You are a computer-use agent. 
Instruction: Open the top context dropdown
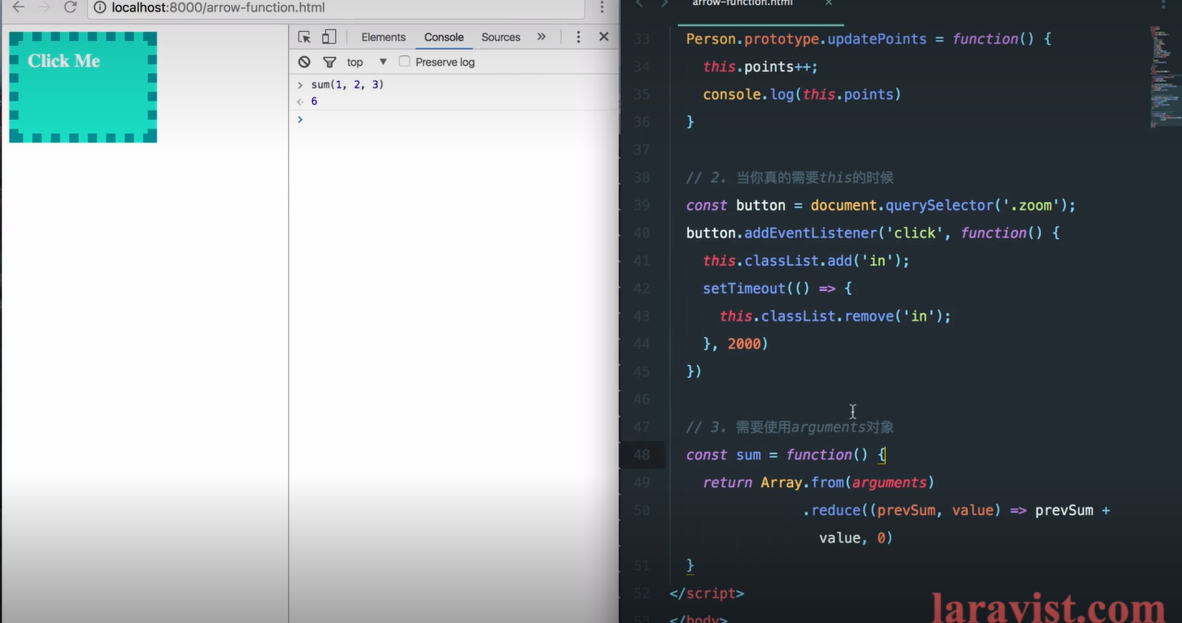pos(366,62)
